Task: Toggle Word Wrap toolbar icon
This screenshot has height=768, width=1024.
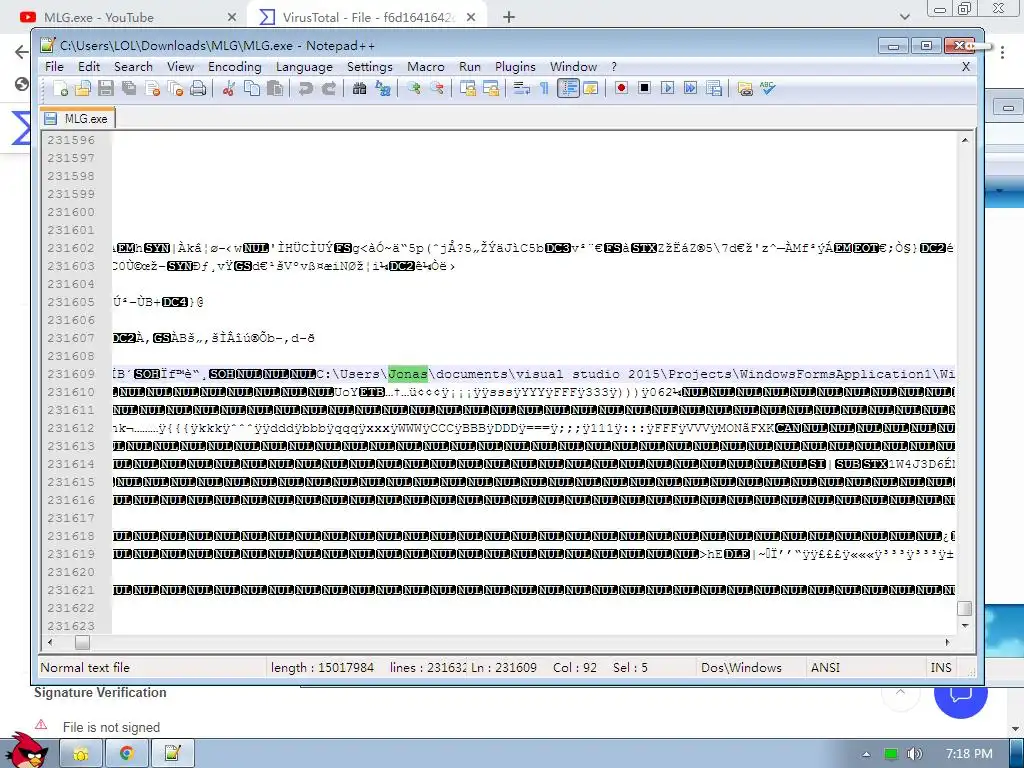Action: click(x=521, y=88)
